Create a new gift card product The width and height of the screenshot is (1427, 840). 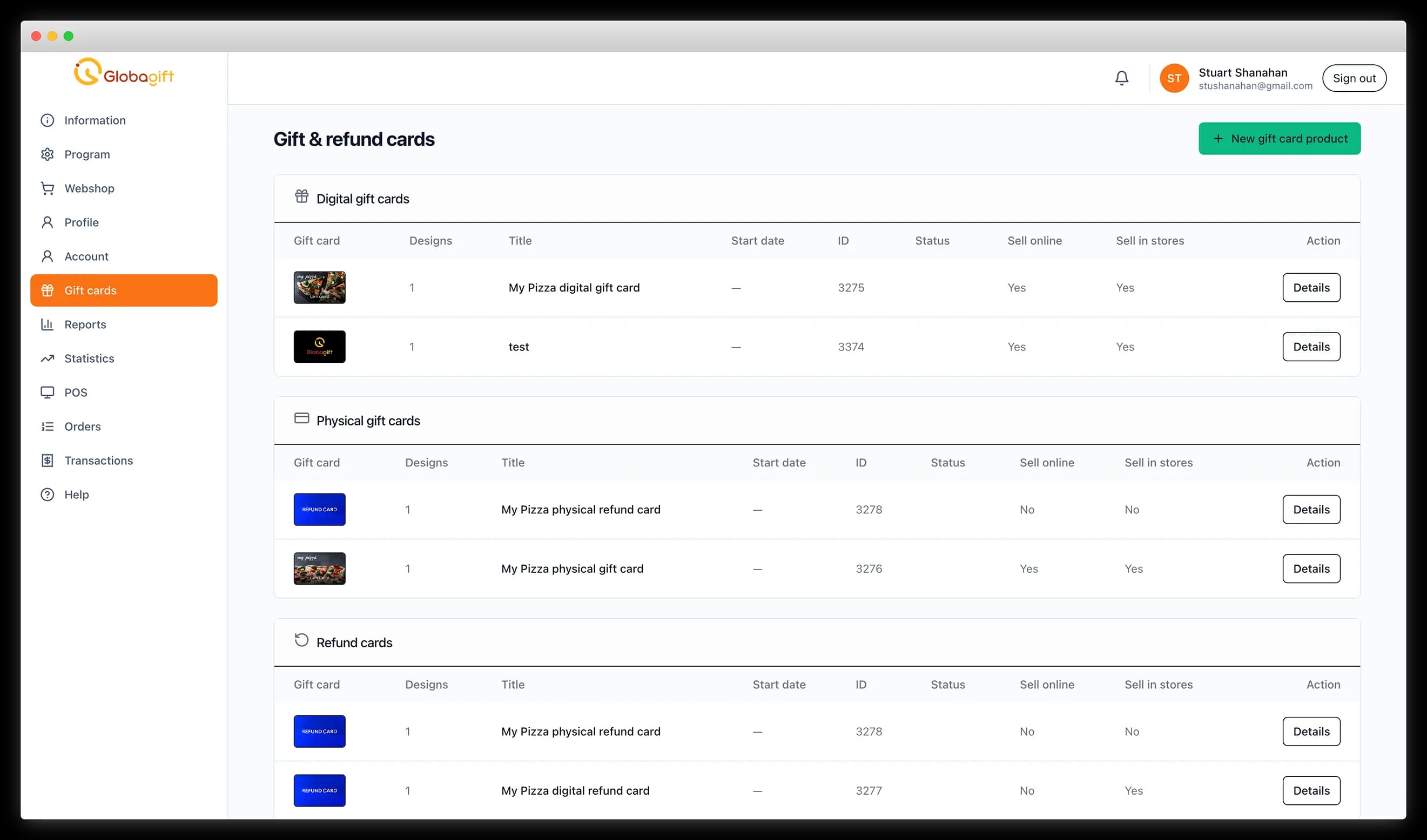(1279, 138)
